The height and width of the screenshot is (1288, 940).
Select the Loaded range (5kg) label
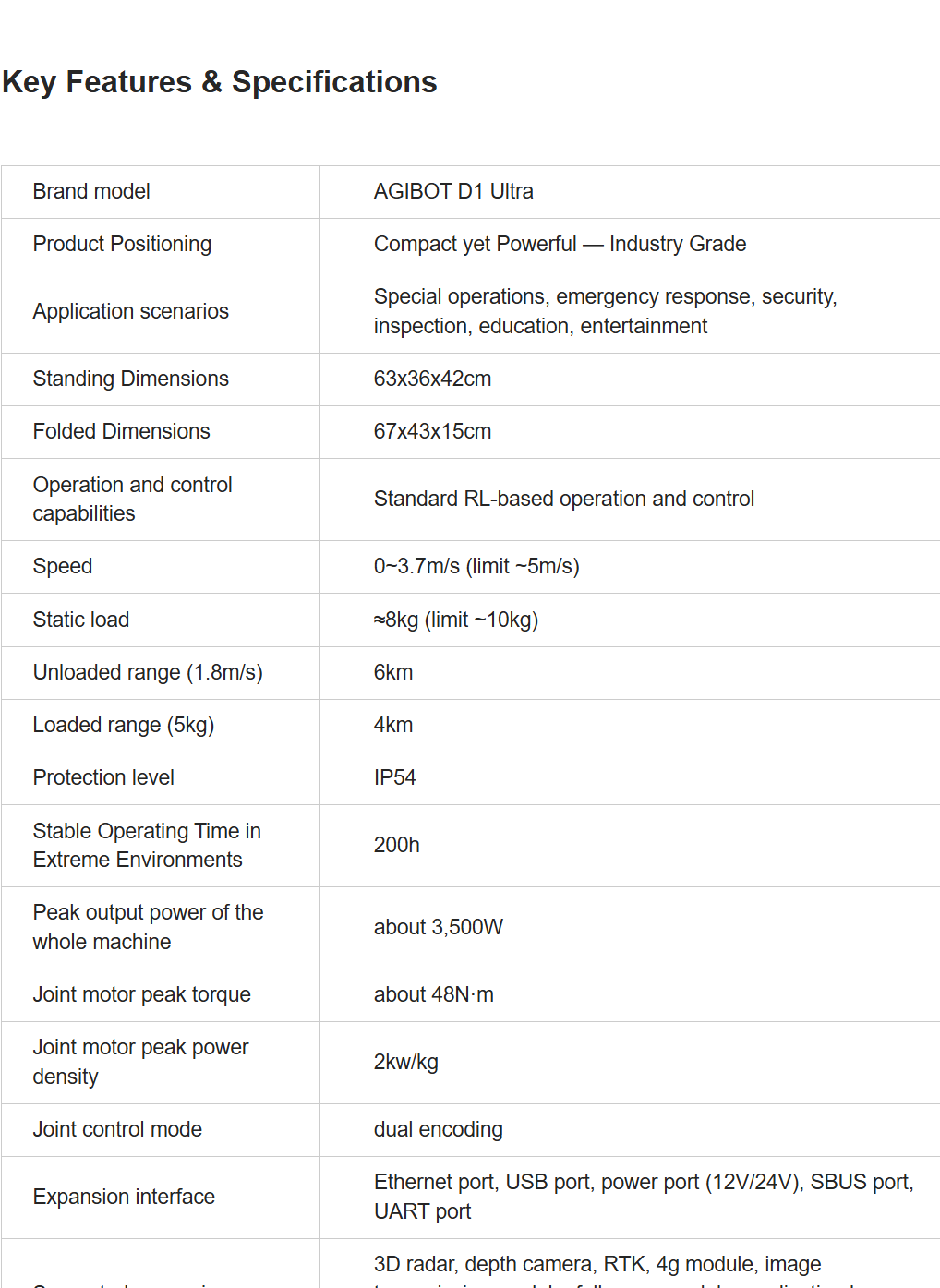[x=123, y=725]
